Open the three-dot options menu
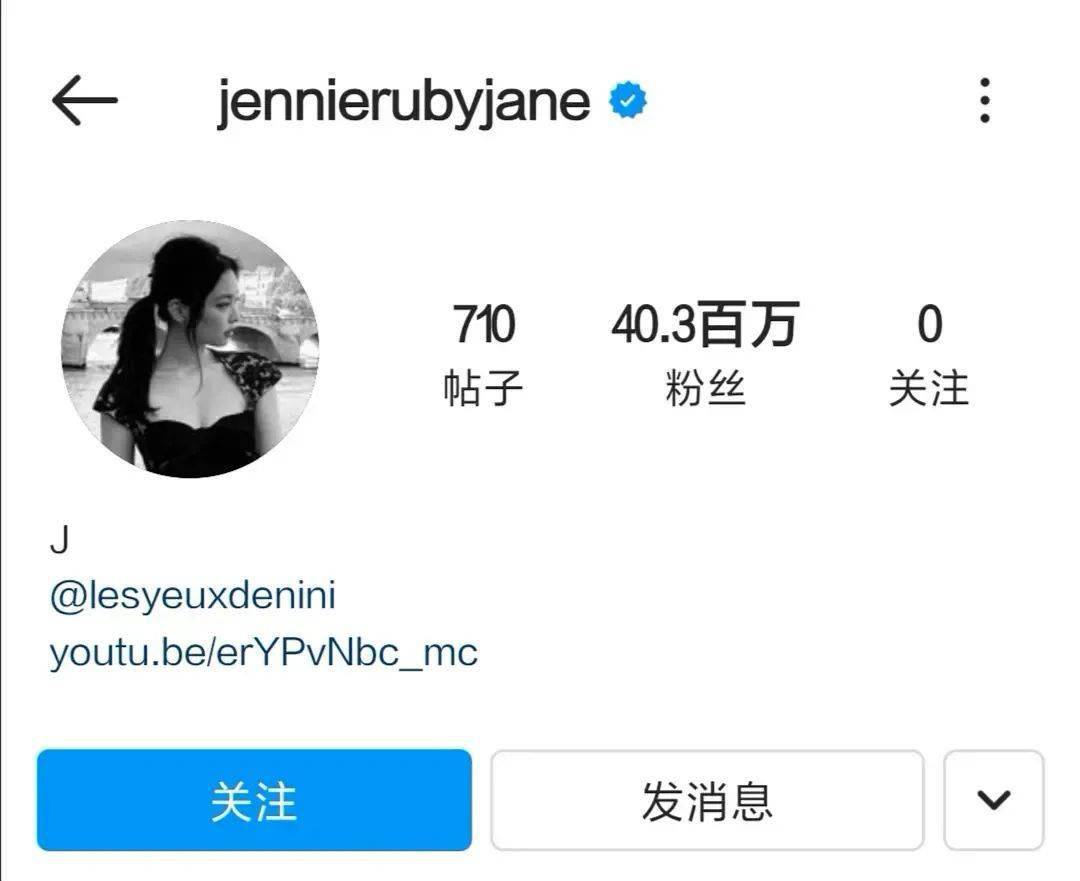This screenshot has height=881, width=1080. pyautogui.click(x=985, y=101)
